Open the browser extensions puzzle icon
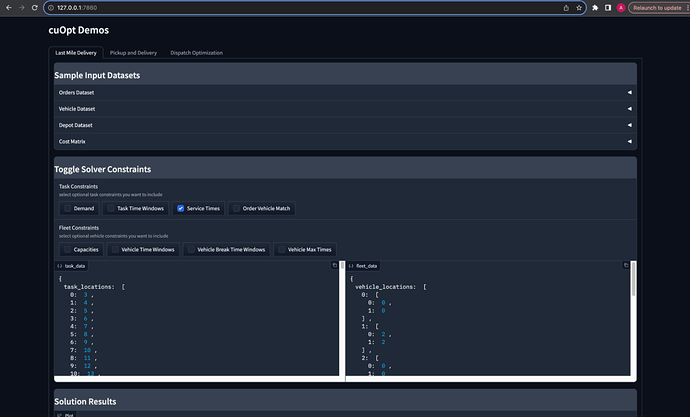The width and height of the screenshot is (690, 417). pos(595,8)
